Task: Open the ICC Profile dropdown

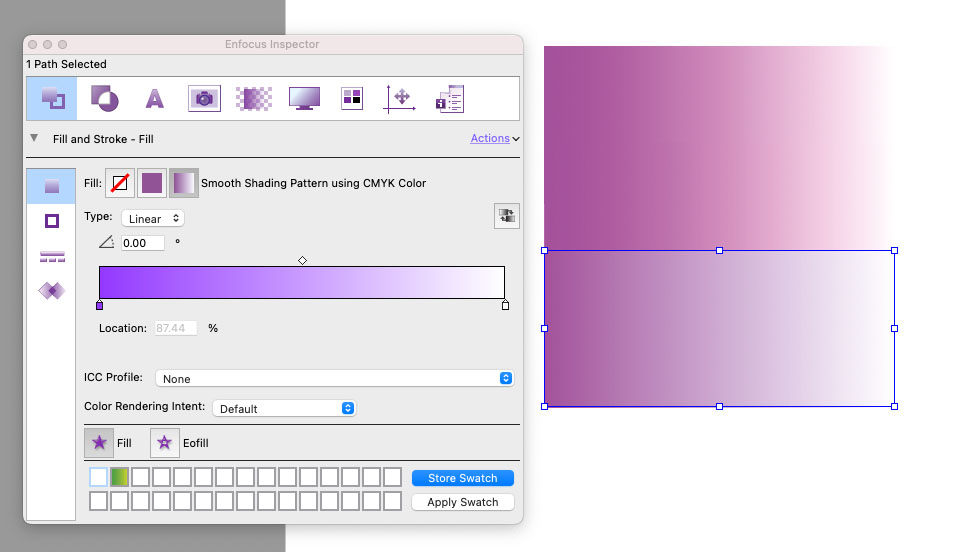Action: [x=334, y=378]
